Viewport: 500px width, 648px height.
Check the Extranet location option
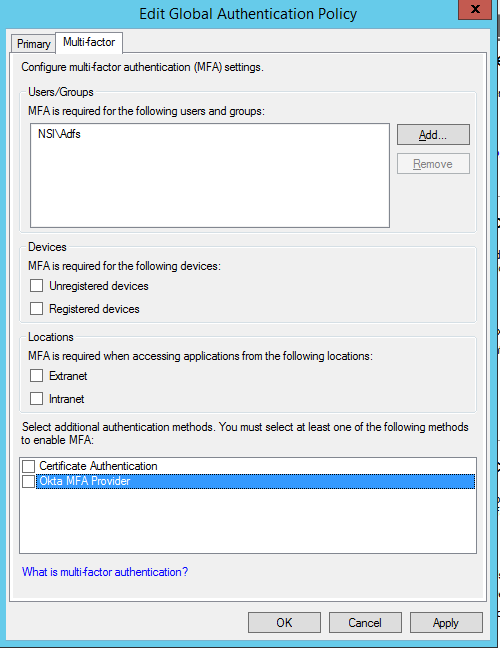36,376
